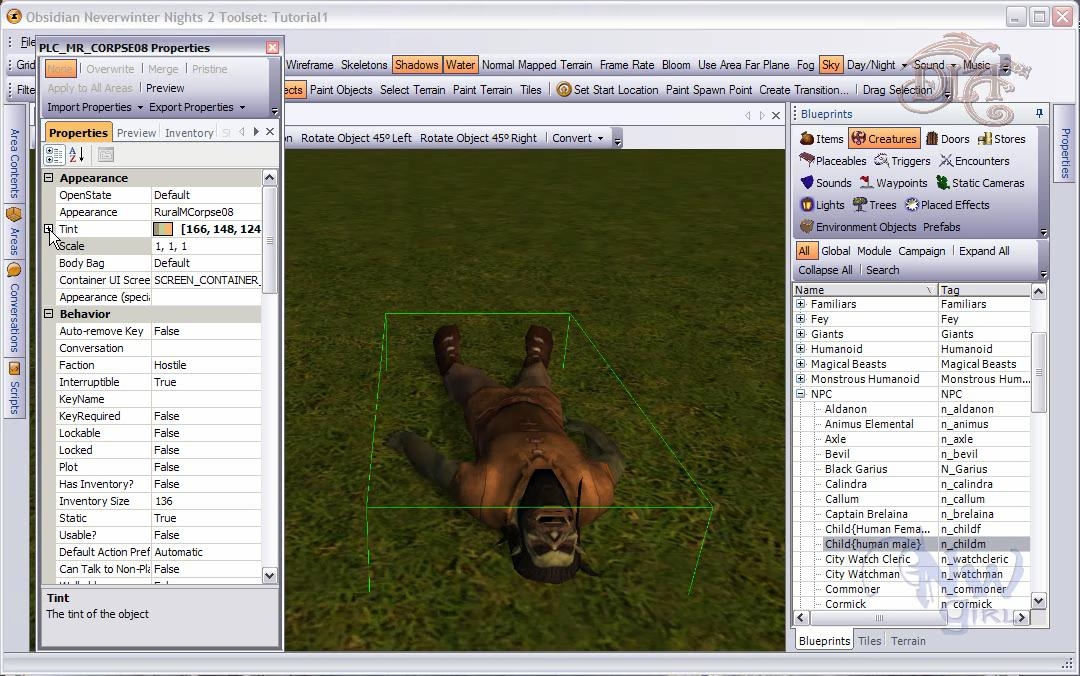Viewport: 1080px width, 676px height.
Task: Switch to the Inventory tab
Action: pos(189,133)
